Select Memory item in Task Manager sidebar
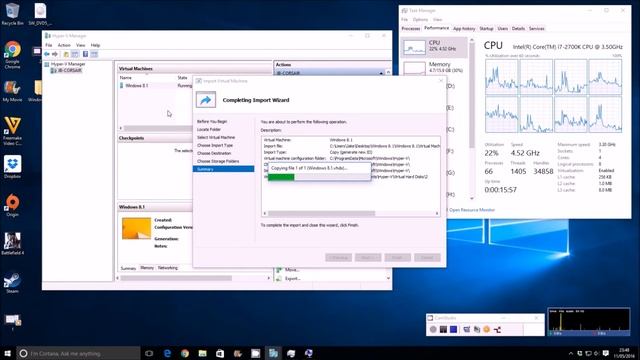The width and height of the screenshot is (640, 360). tap(434, 67)
